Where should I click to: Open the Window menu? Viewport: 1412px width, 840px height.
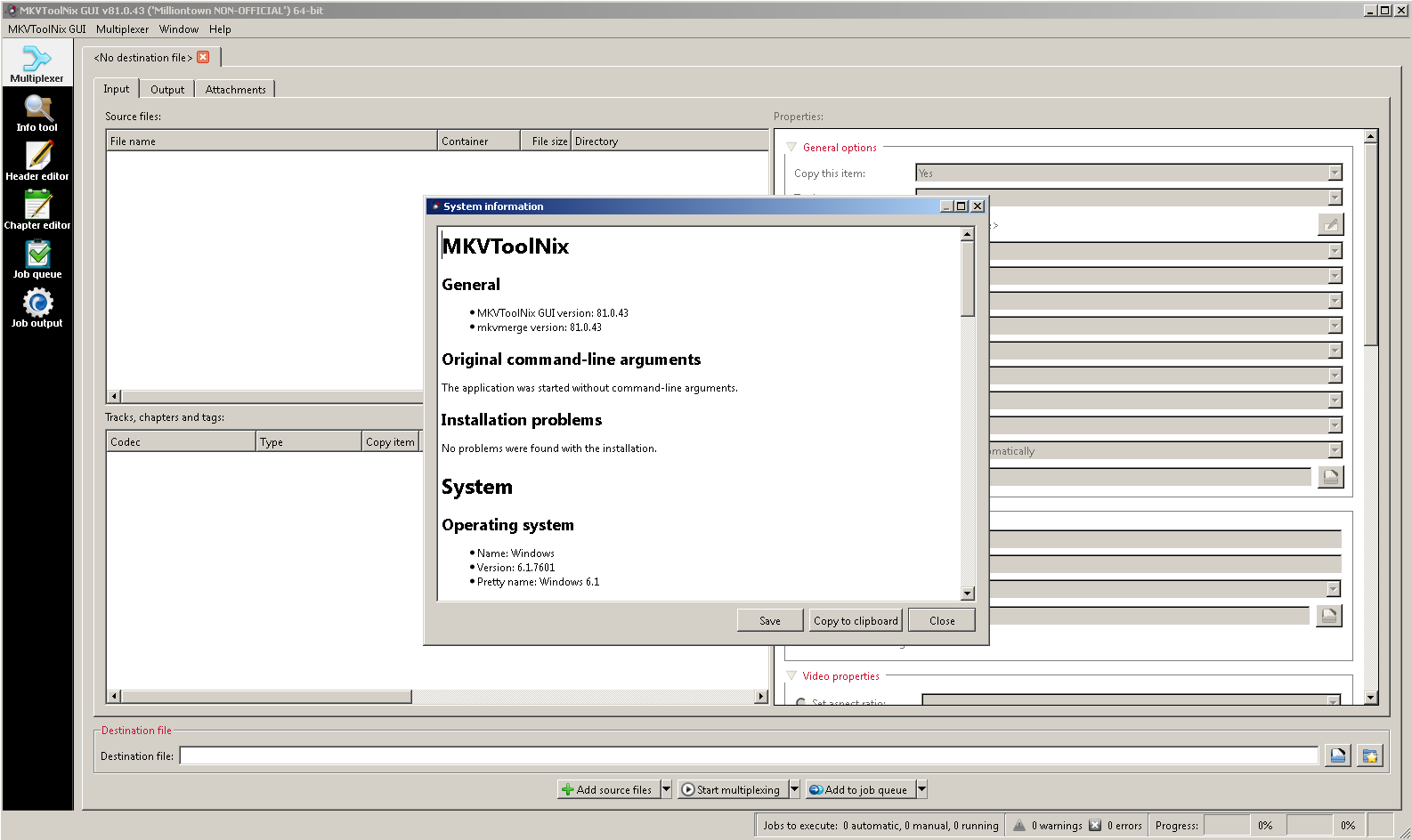(x=179, y=29)
